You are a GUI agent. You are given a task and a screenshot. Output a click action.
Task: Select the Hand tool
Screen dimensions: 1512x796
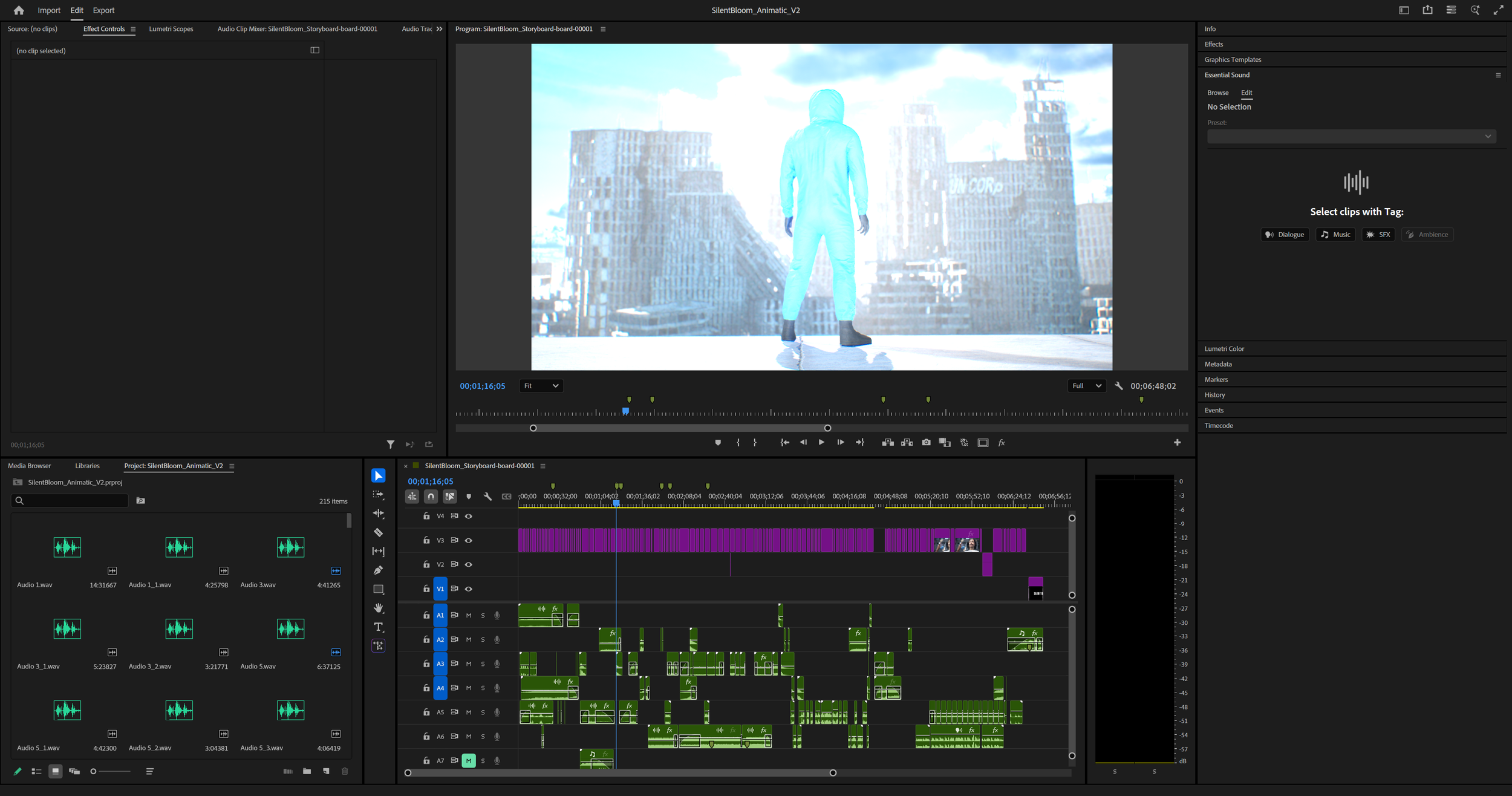click(x=378, y=608)
